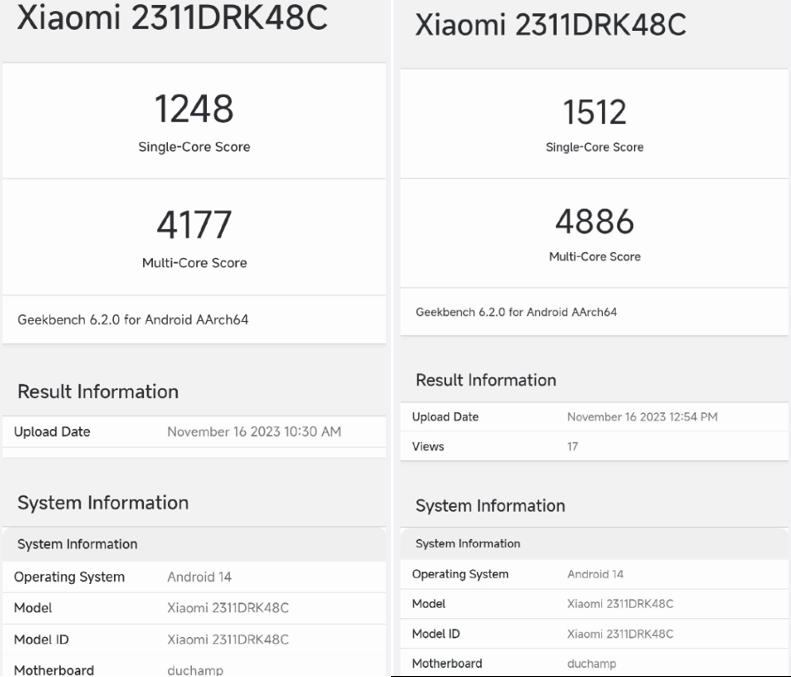Click the Views count 17
Image resolution: width=791 pixels, height=677 pixels.
(x=573, y=446)
